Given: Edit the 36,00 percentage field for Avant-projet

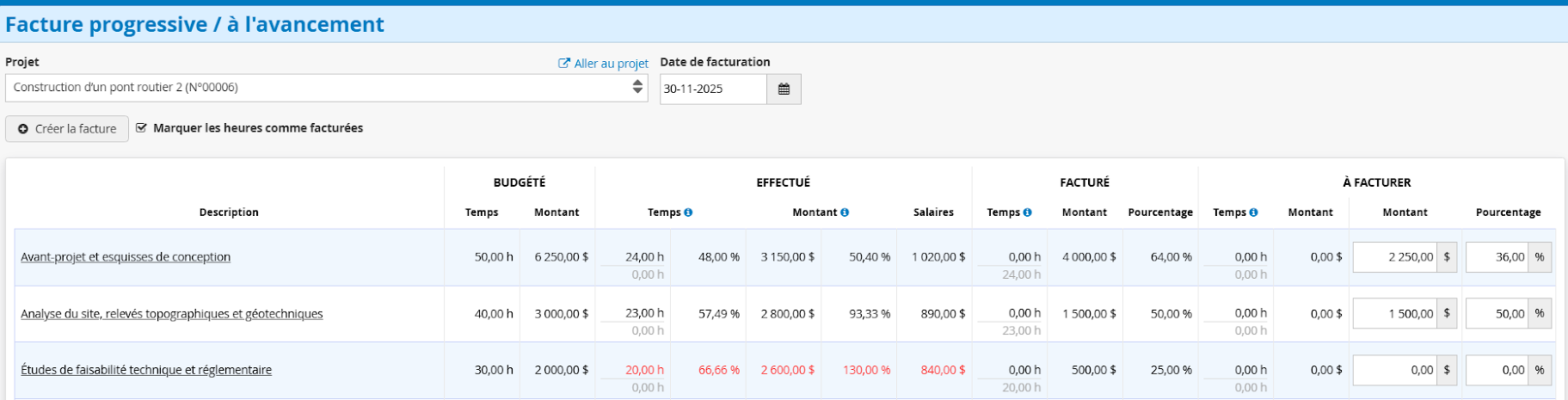Looking at the screenshot, I should click(x=1497, y=257).
